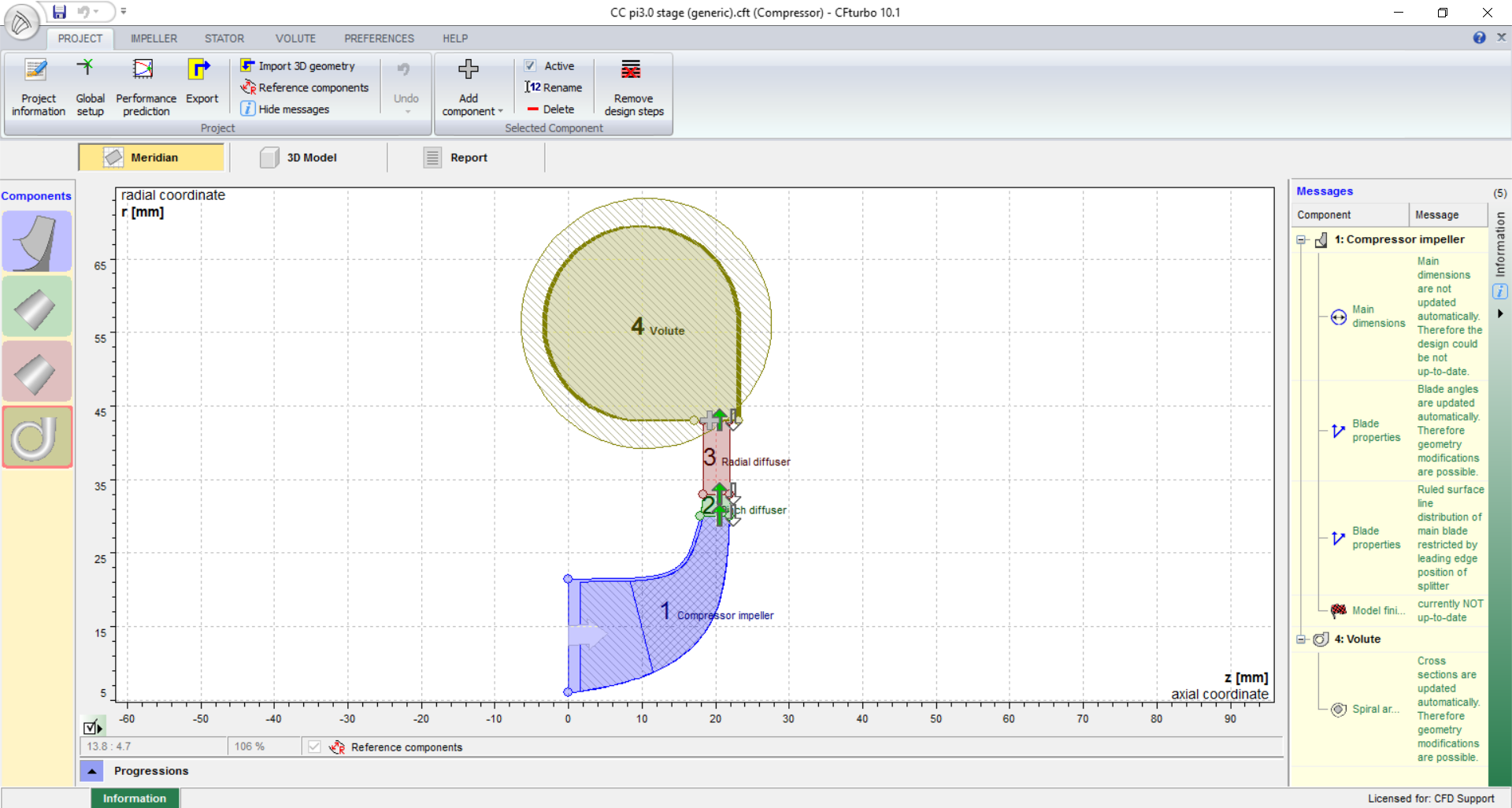
Task: Open Performance prediction tool
Action: [146, 88]
